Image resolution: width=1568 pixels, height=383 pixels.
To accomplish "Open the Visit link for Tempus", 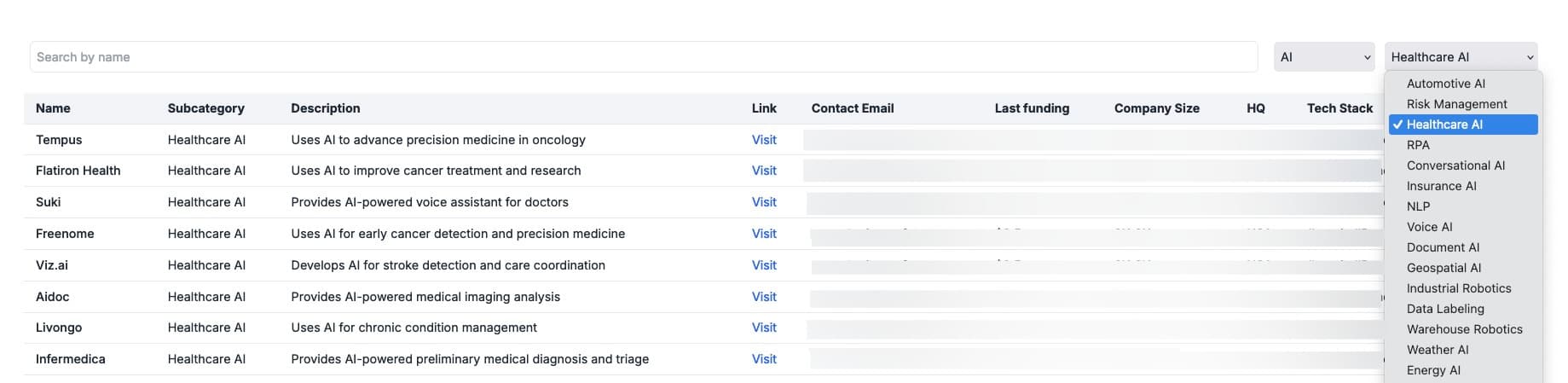I will (764, 140).
